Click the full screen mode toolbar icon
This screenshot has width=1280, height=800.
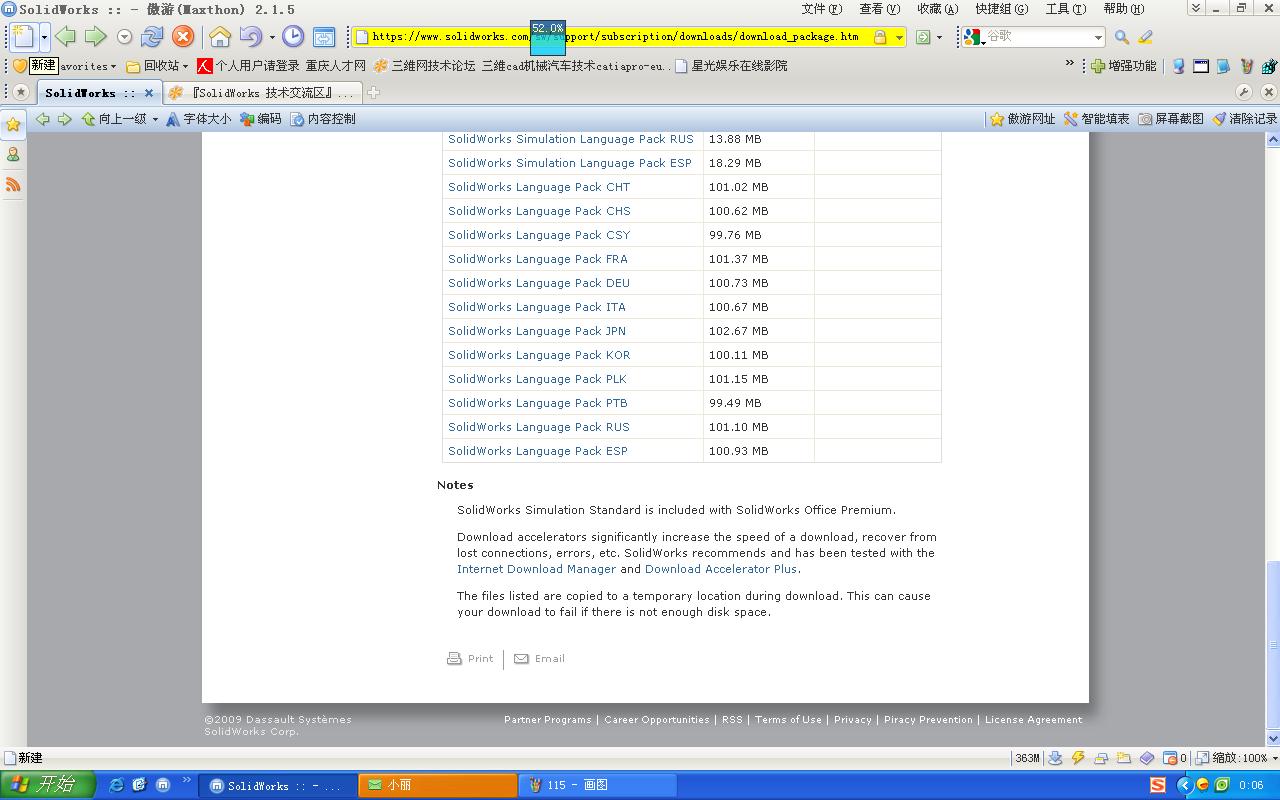click(x=324, y=37)
